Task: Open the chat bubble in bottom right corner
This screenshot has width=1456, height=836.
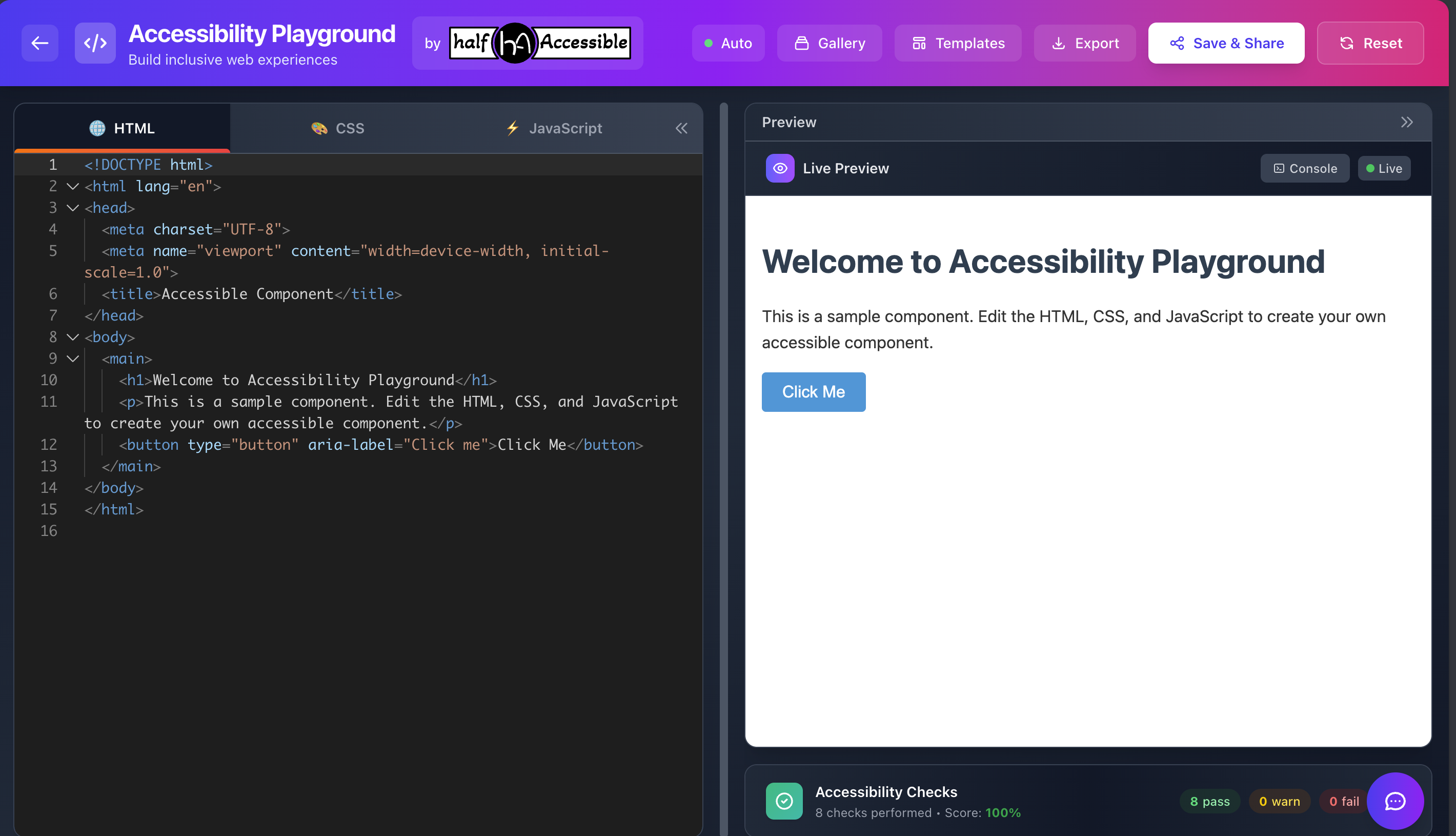Action: point(1395,801)
